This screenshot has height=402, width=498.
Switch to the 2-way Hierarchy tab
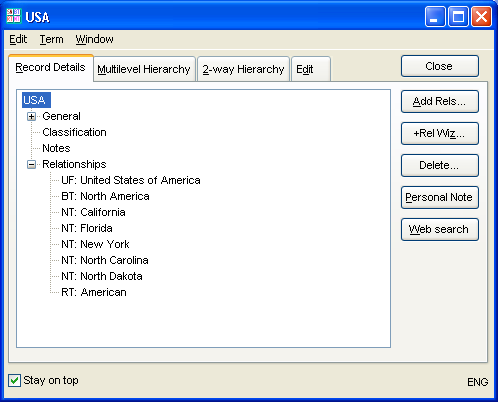pyautogui.click(x=243, y=69)
